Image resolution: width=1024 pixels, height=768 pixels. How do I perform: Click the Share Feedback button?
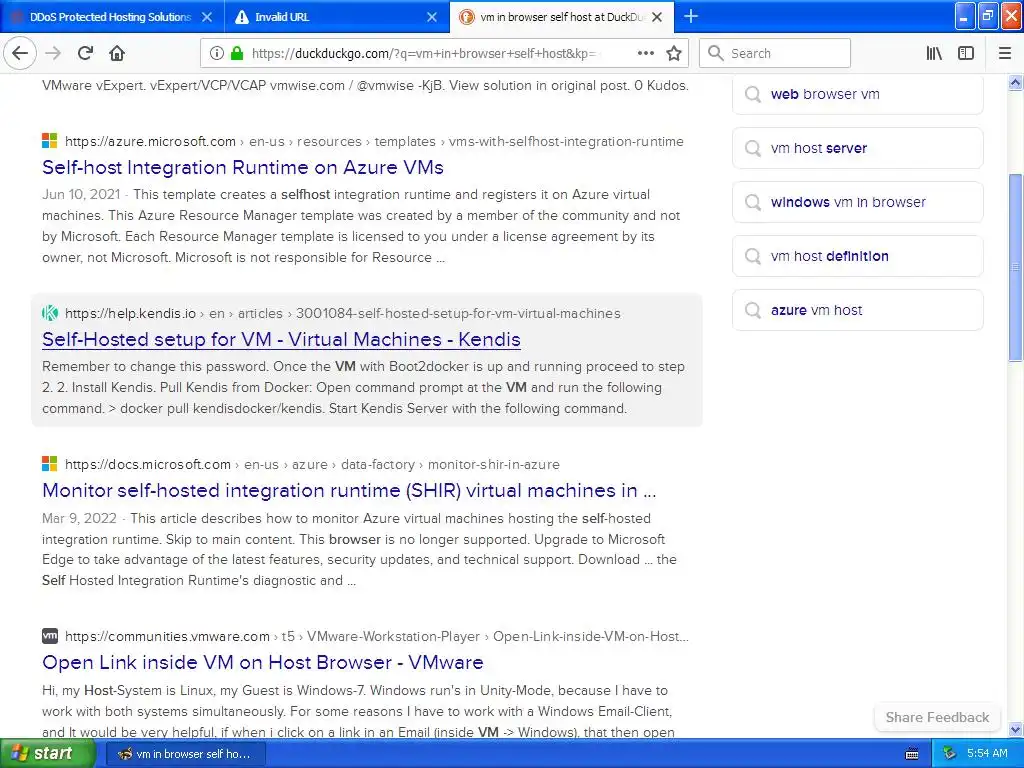click(937, 717)
